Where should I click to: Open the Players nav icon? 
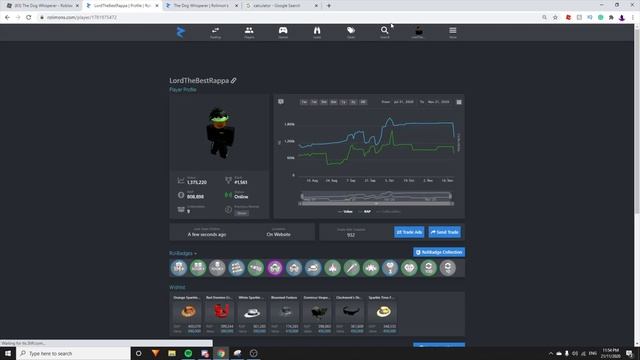(249, 33)
